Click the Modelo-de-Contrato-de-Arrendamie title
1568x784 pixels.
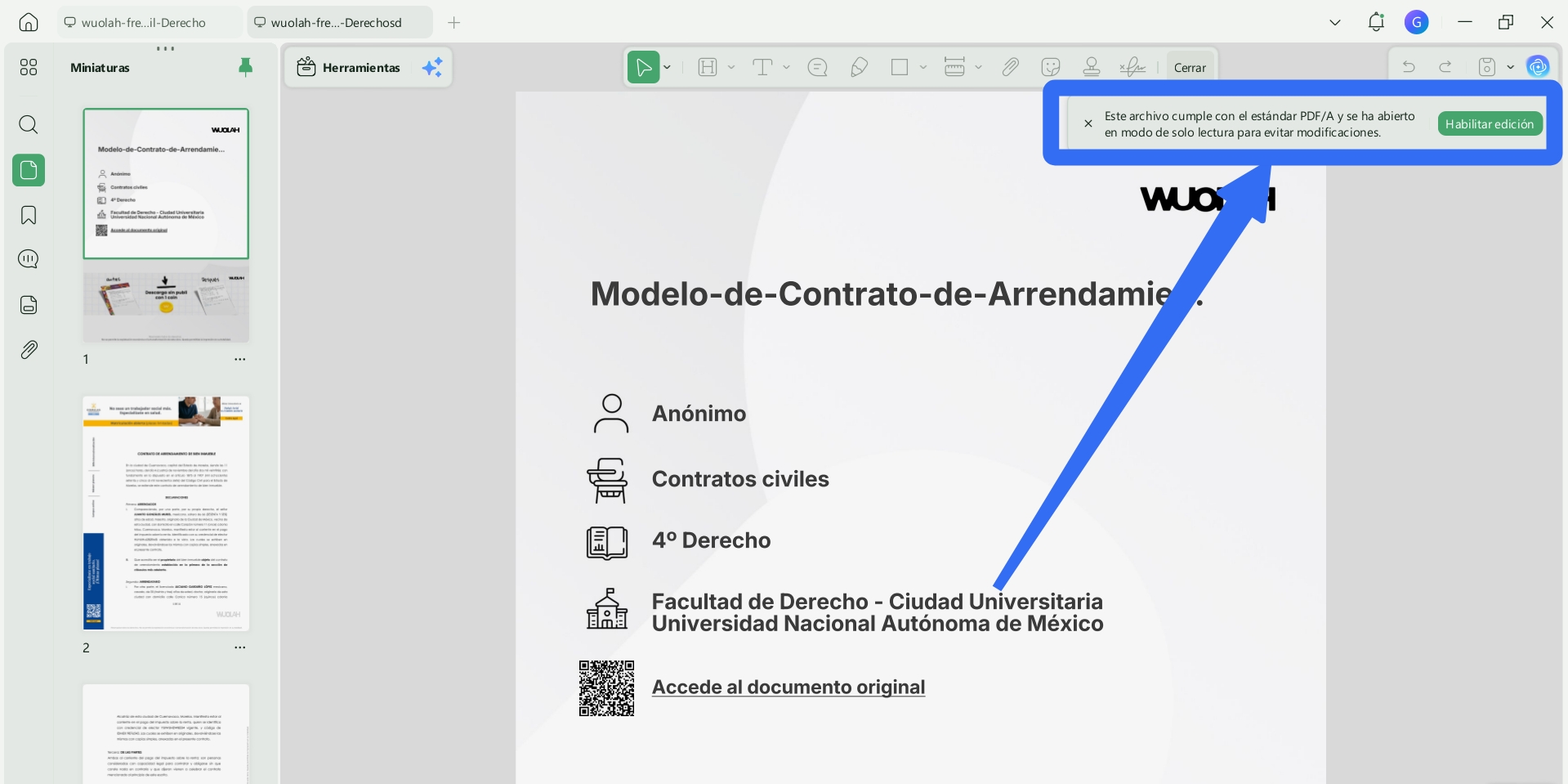pyautogui.click(x=897, y=294)
